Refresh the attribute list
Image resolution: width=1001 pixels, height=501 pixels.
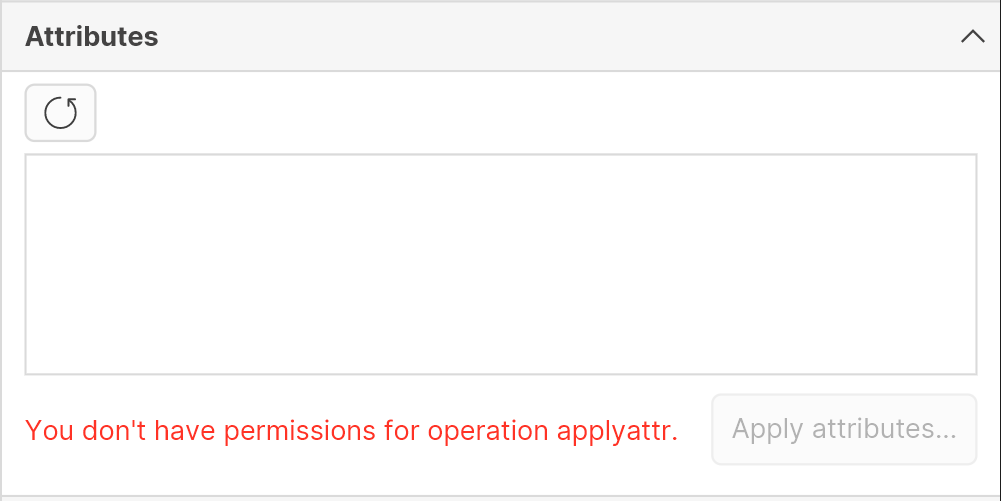[61, 113]
